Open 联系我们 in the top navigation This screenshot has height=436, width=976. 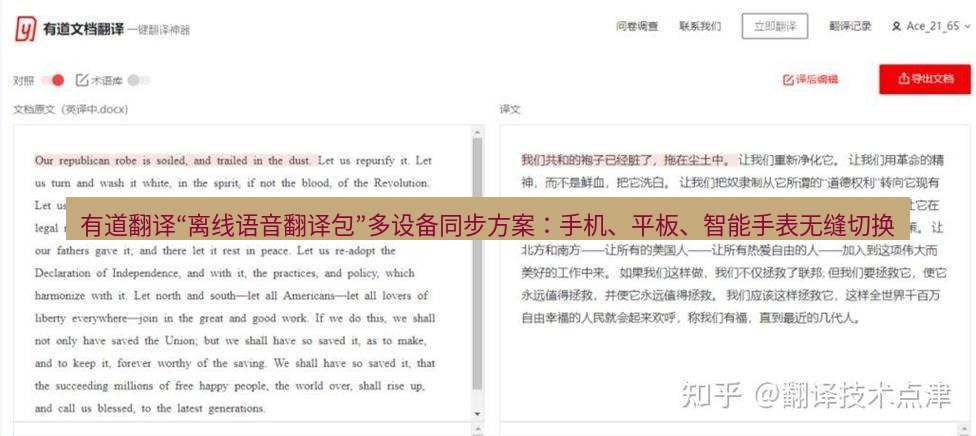coord(700,26)
